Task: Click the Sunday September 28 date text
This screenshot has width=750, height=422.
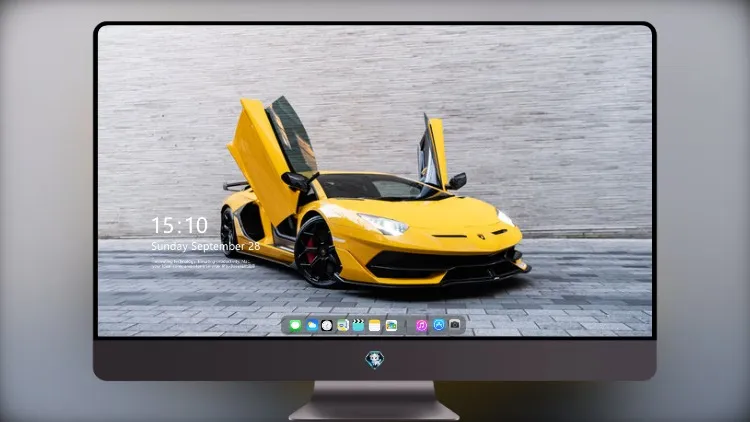Action: point(206,246)
